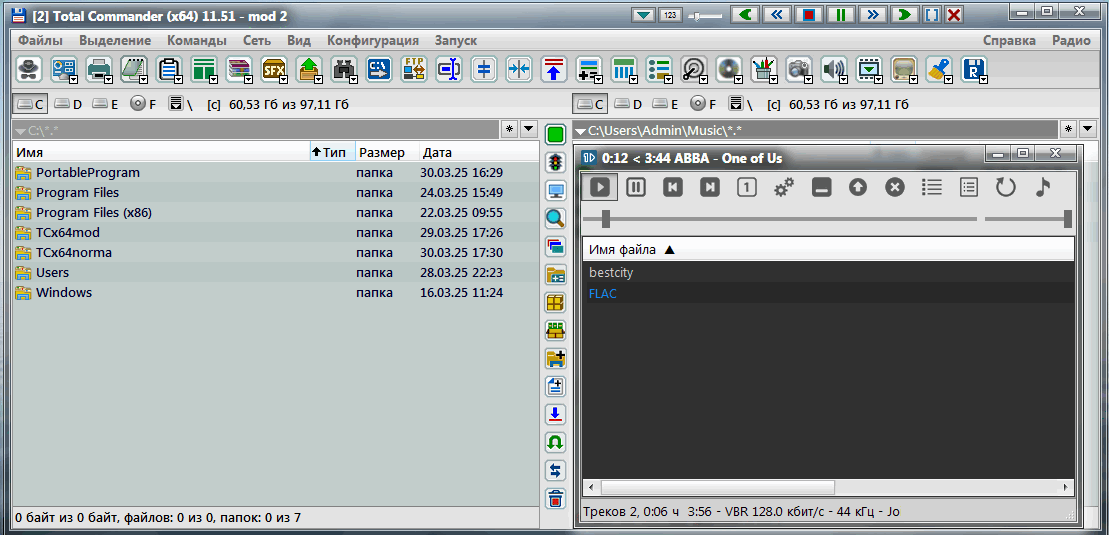Select drive D in left panel
Screen dimensions: 1109x535
[x=69, y=104]
